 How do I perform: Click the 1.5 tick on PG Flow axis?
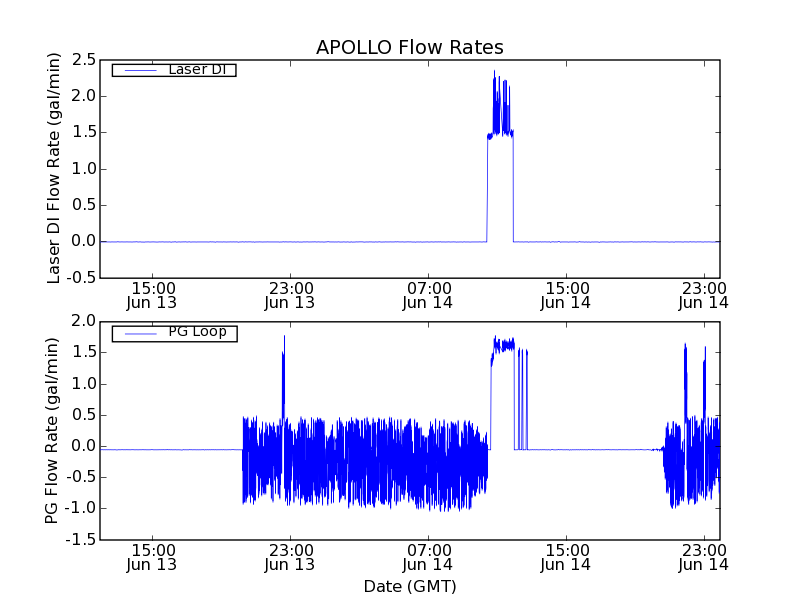point(84,353)
